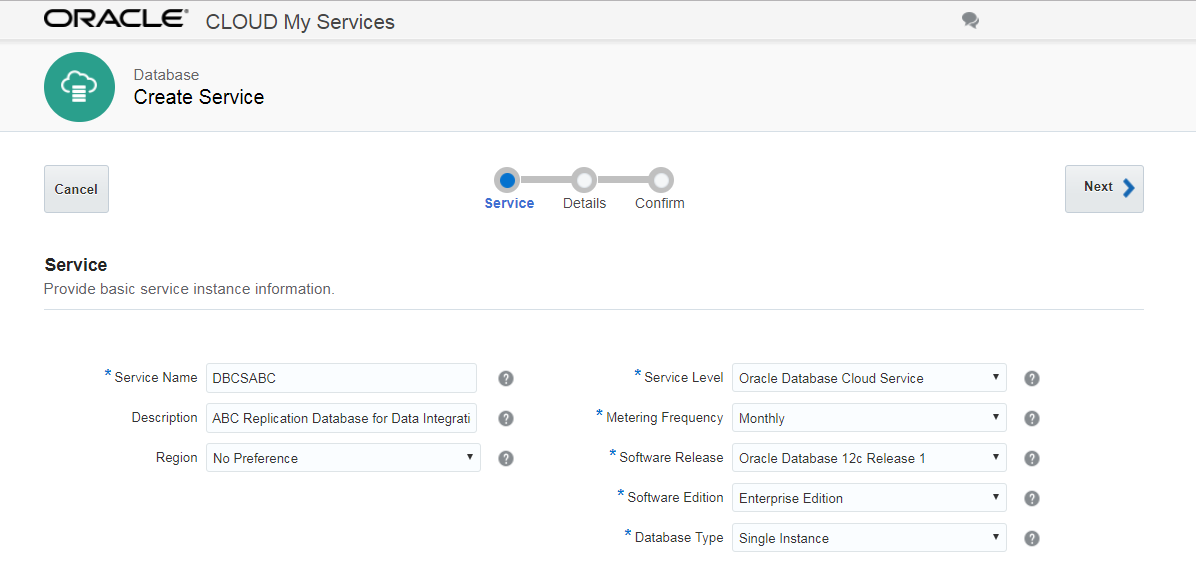Click the Metering Frequency label

664,417
